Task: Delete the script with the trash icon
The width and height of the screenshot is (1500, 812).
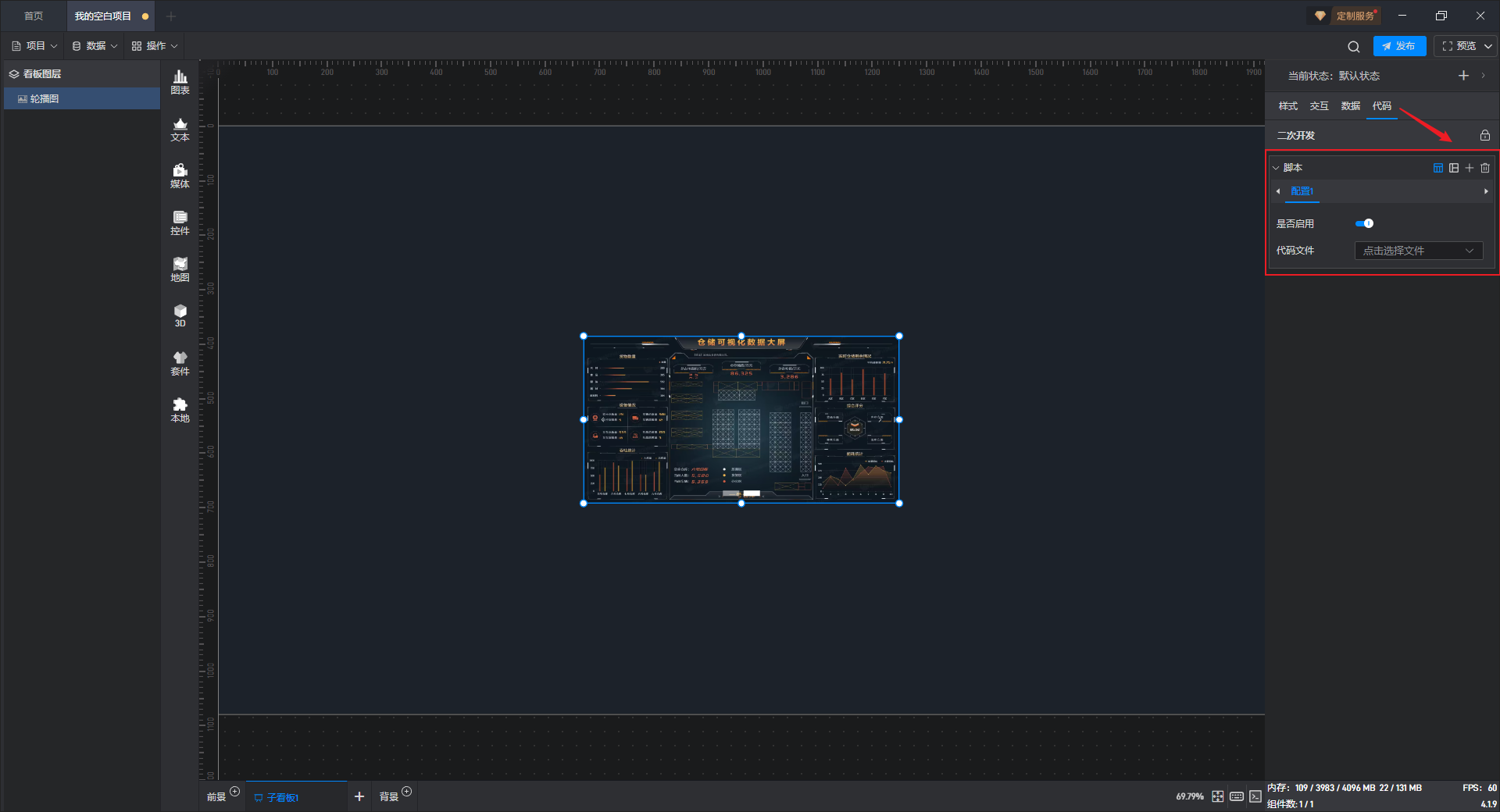Action: [x=1484, y=168]
